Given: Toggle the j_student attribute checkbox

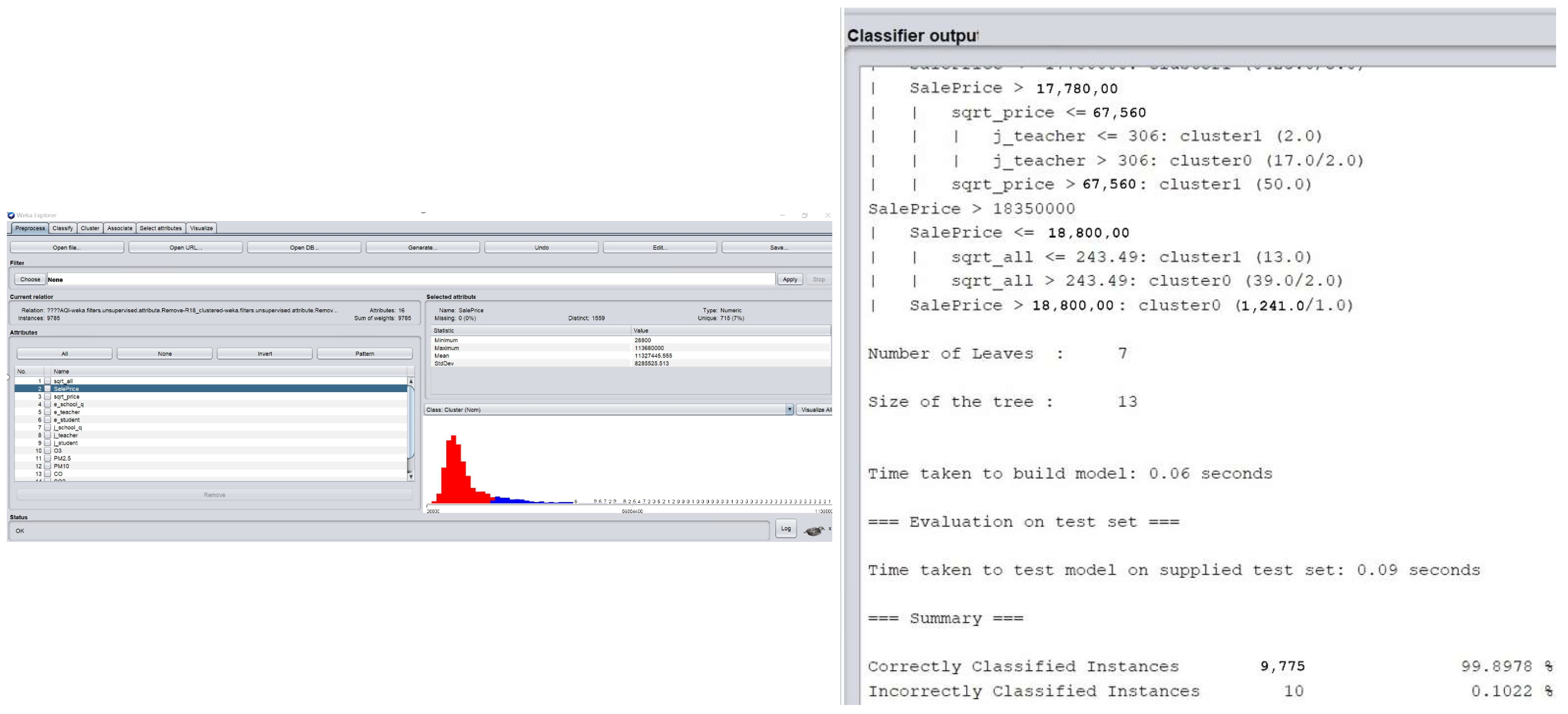Looking at the screenshot, I should click(x=48, y=443).
